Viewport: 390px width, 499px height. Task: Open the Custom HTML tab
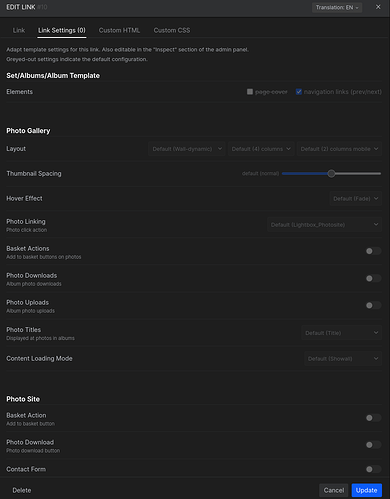pos(119,30)
